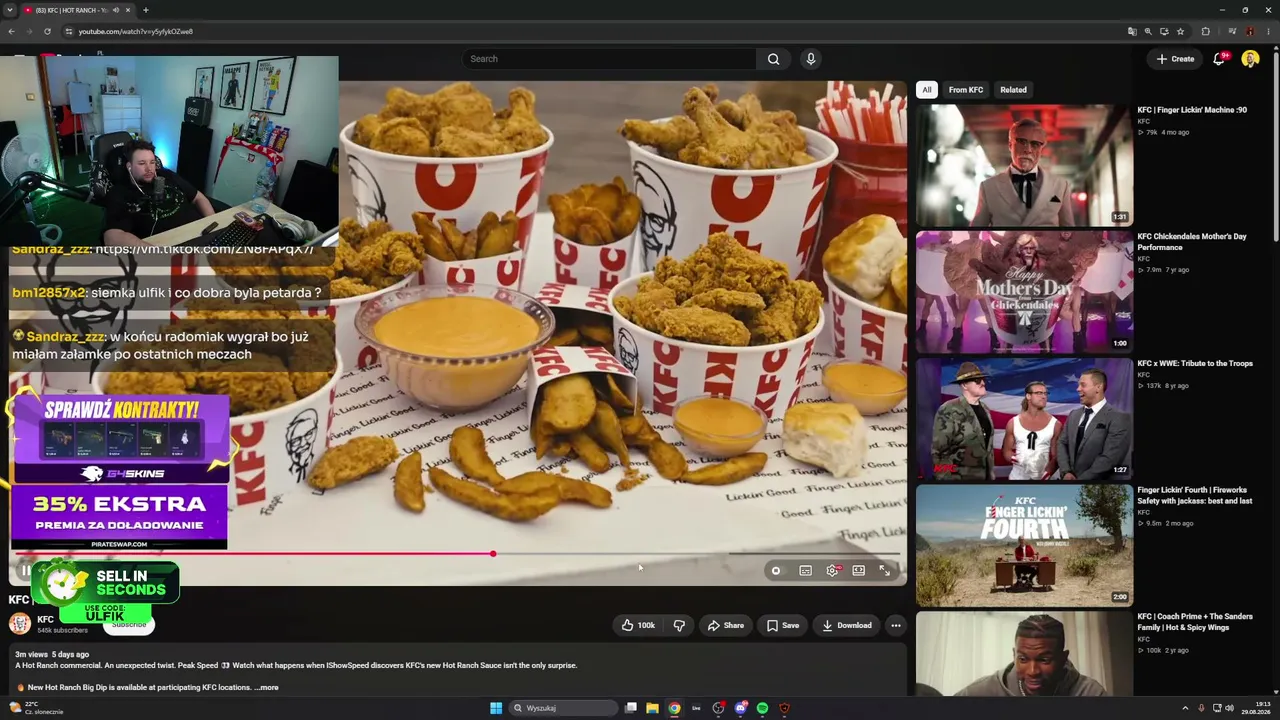This screenshot has height=720, width=1280.
Task: Toggle subtitles captions in the player
Action: tap(805, 570)
